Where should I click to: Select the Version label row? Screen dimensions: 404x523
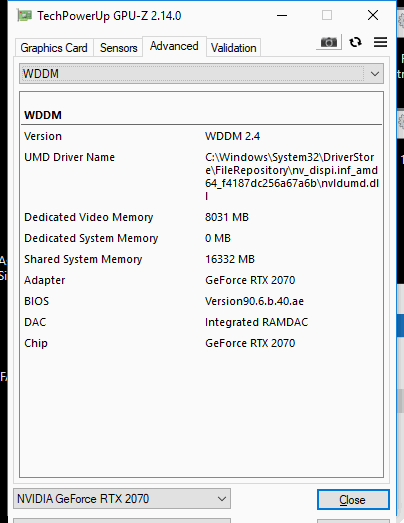click(43, 136)
